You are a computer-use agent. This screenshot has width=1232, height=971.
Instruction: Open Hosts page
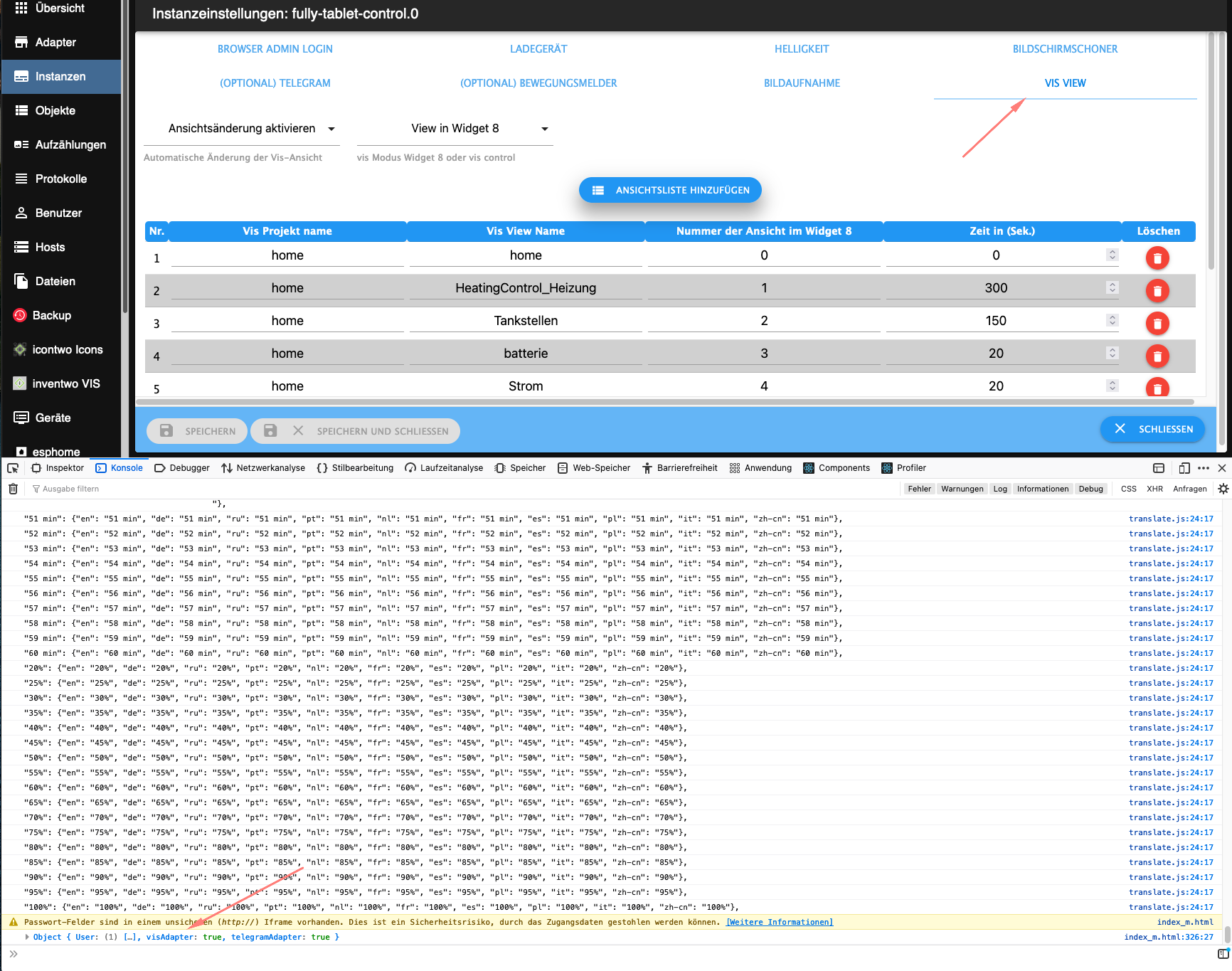pos(60,247)
